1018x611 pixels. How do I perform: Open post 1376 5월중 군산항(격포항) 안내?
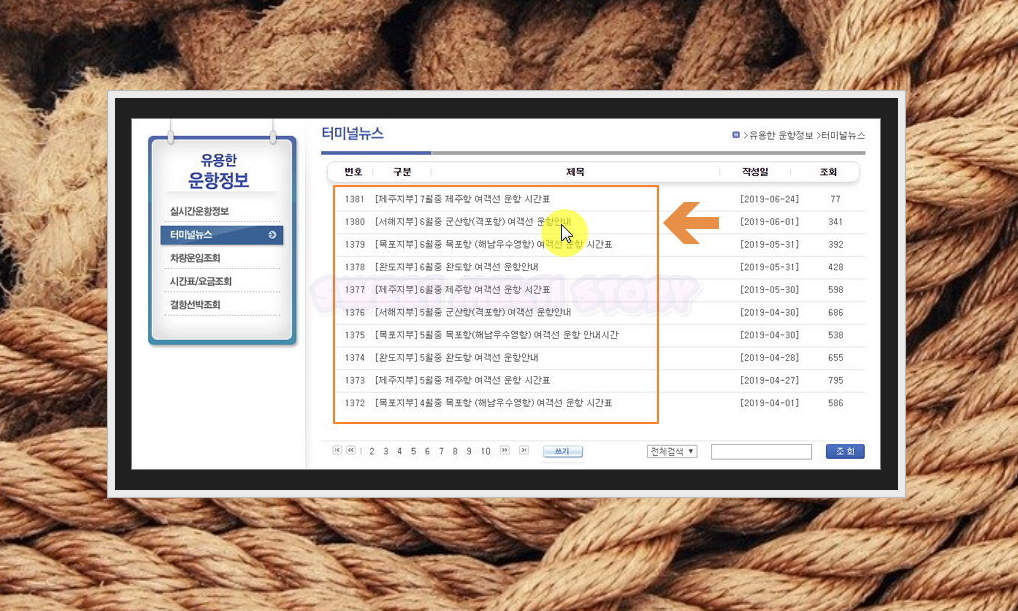tap(473, 312)
